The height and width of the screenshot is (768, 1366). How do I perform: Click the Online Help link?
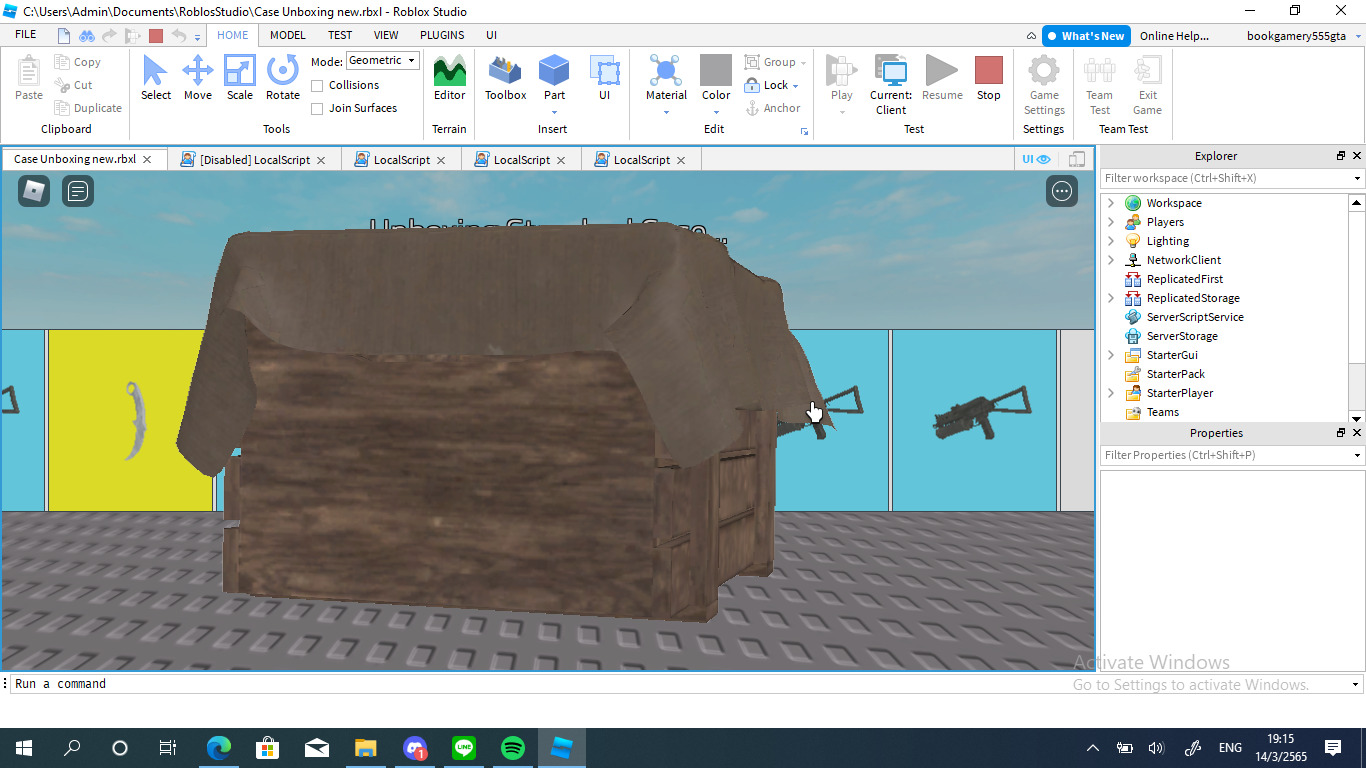[x=1174, y=35]
